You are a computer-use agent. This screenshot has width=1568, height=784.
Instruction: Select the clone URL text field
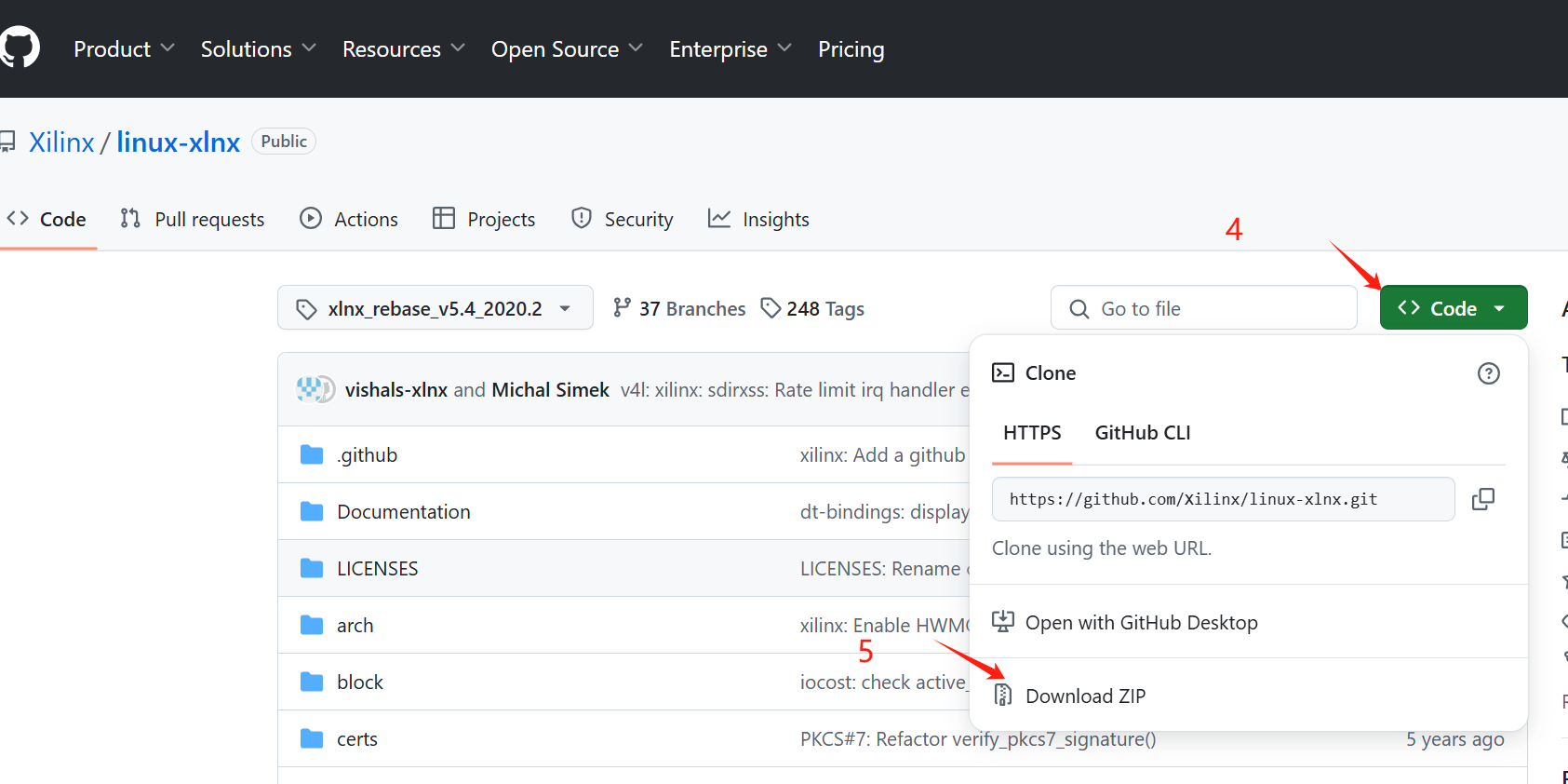(x=1224, y=499)
